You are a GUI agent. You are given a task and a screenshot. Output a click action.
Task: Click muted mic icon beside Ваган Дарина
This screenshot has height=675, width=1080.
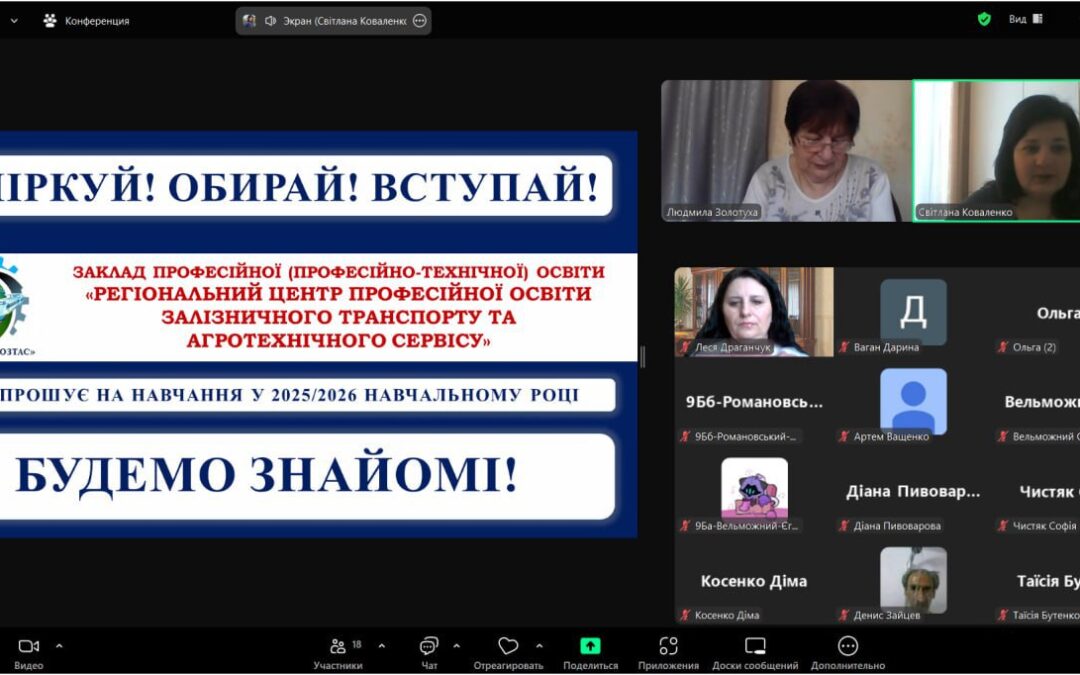(x=844, y=347)
